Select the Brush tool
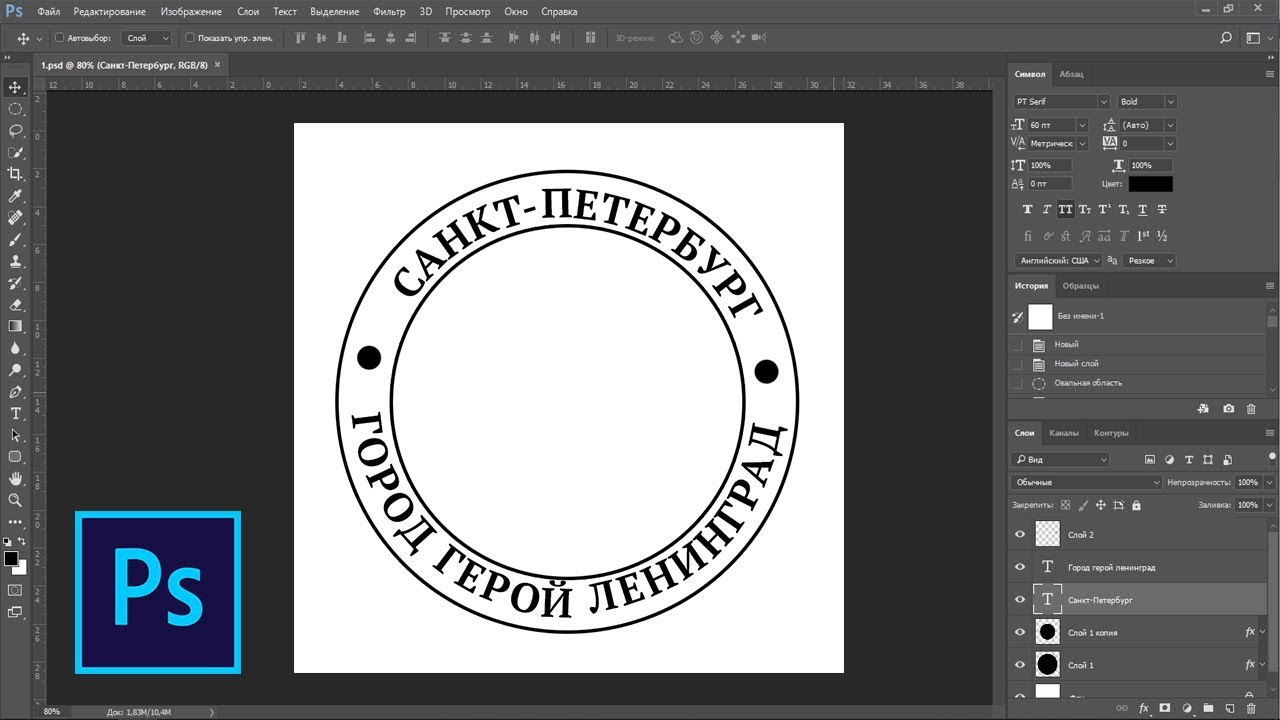The width and height of the screenshot is (1280, 720). point(15,240)
